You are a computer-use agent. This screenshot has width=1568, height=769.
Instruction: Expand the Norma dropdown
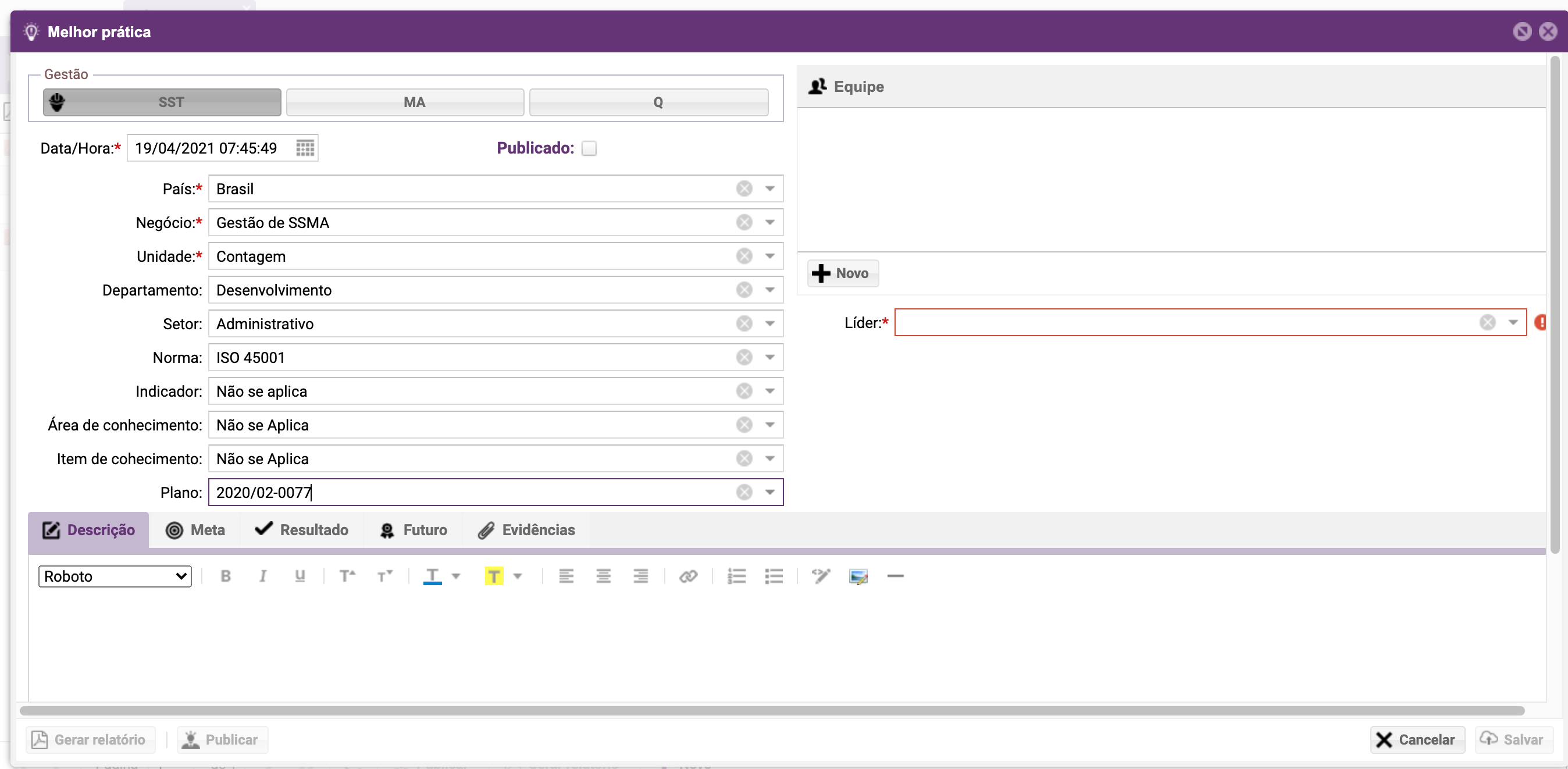(769, 357)
